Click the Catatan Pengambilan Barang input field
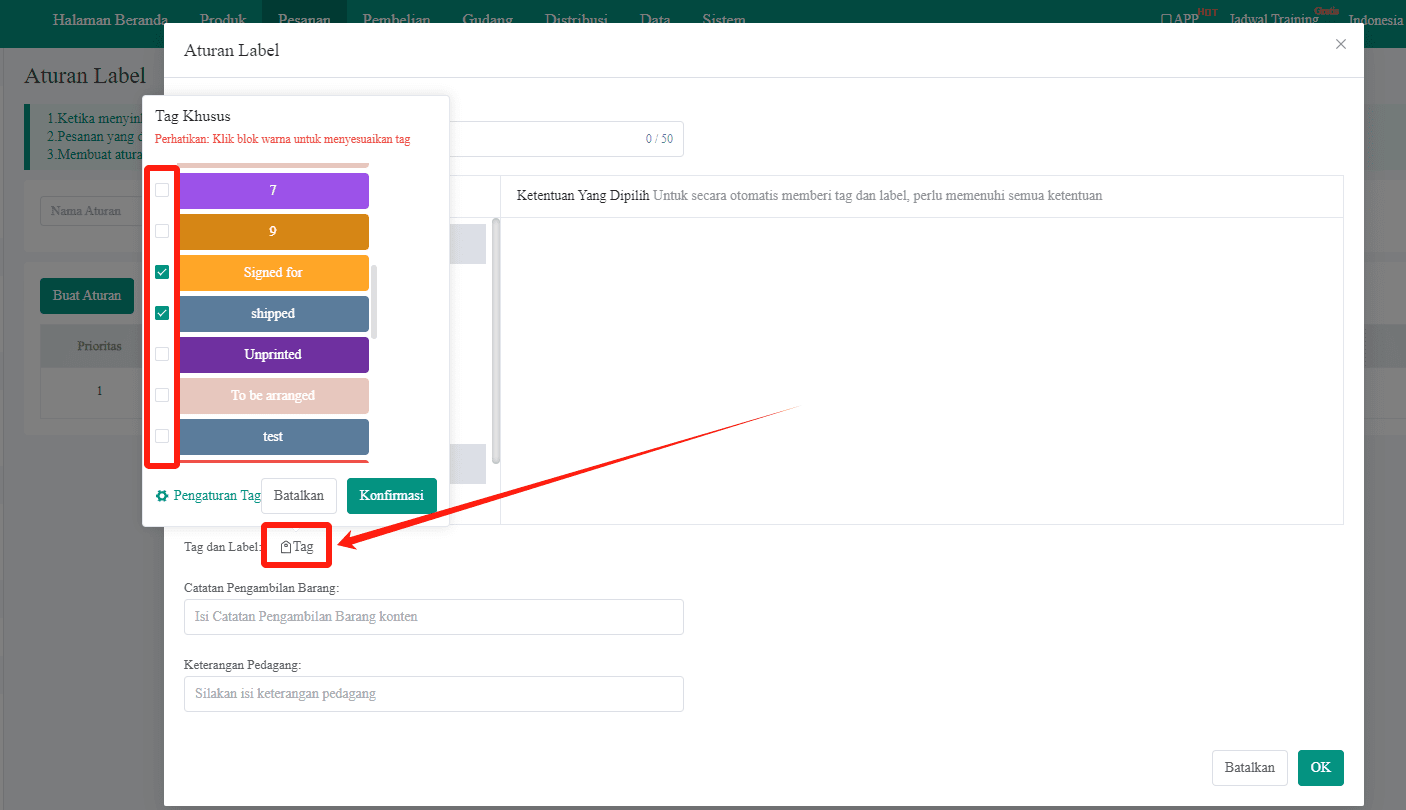The image size is (1406, 810). pos(434,617)
